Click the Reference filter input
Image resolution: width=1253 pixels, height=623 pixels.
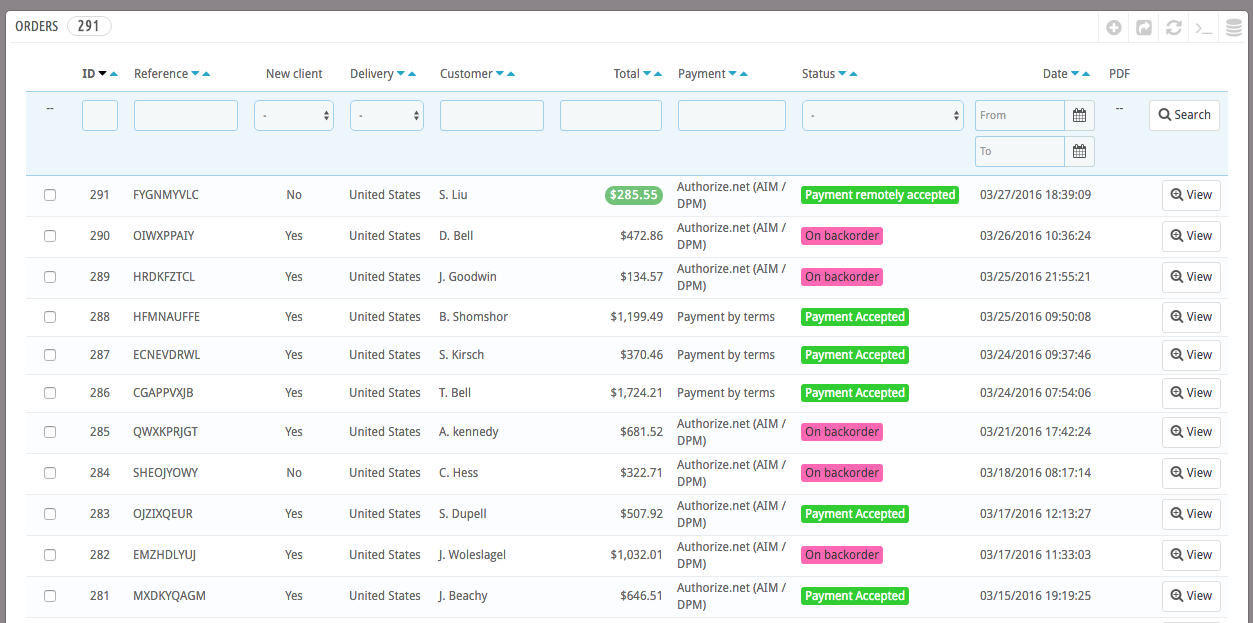tap(186, 115)
